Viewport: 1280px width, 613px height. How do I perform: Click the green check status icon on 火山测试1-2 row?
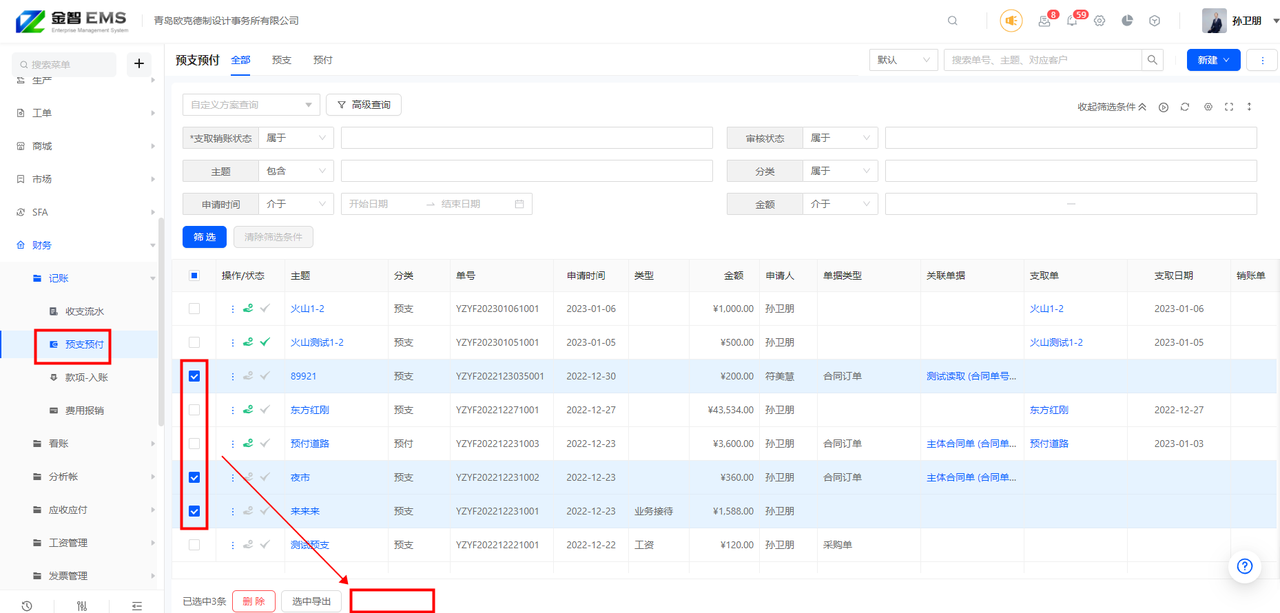coord(265,342)
